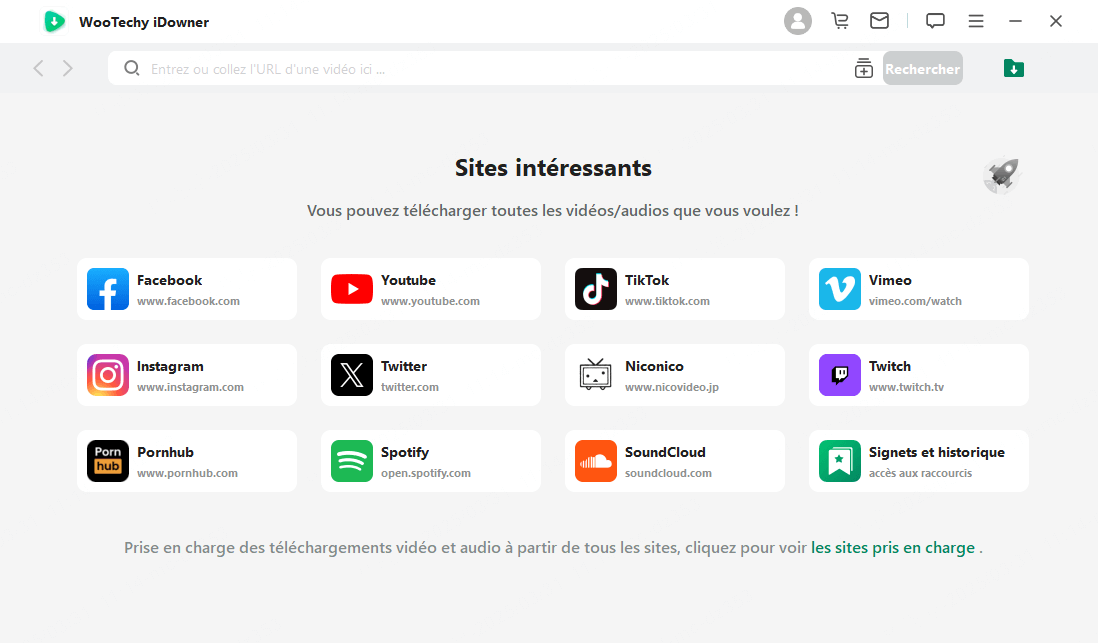Open the Spotify site card

[x=431, y=461]
